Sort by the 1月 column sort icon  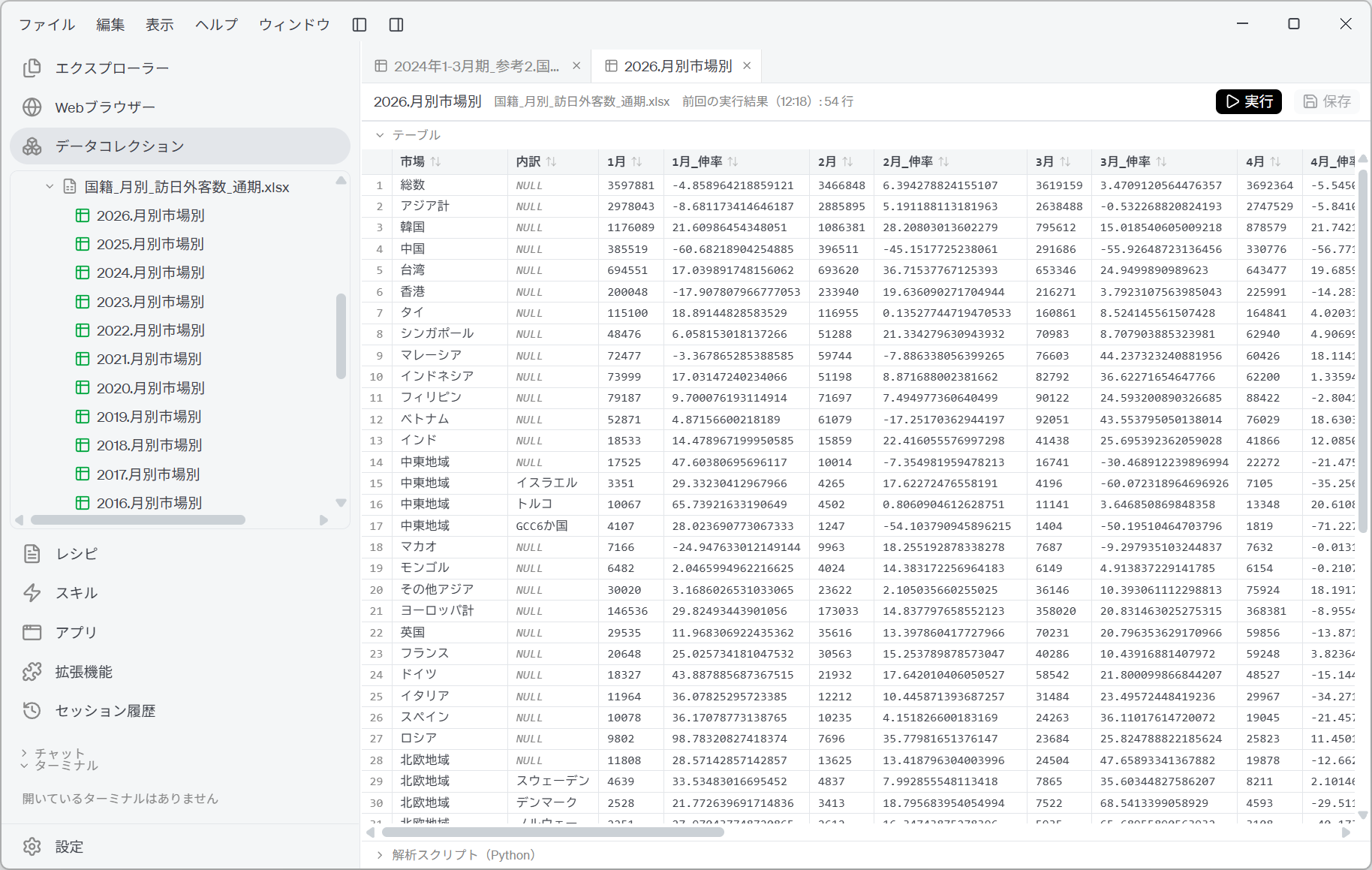[637, 162]
